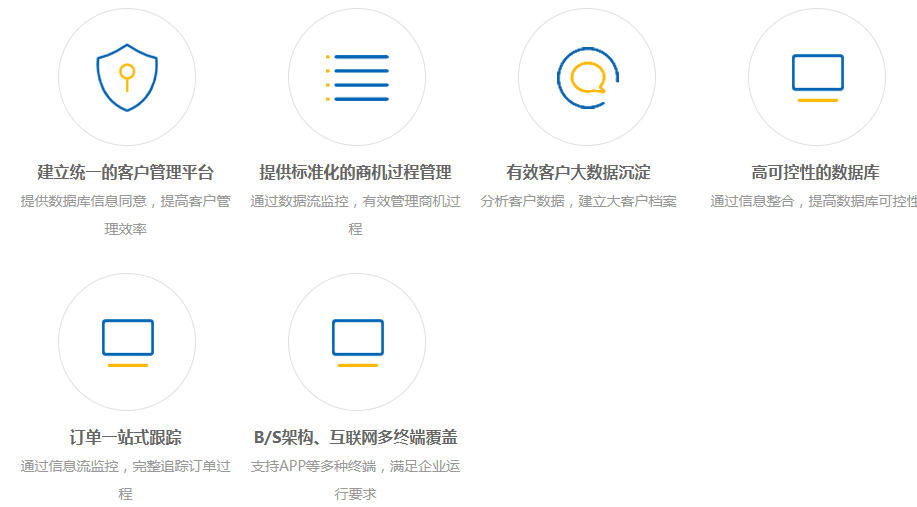
Task: Click the B/S架构、互联网多终端覆盖 heading
Action: pos(356,437)
